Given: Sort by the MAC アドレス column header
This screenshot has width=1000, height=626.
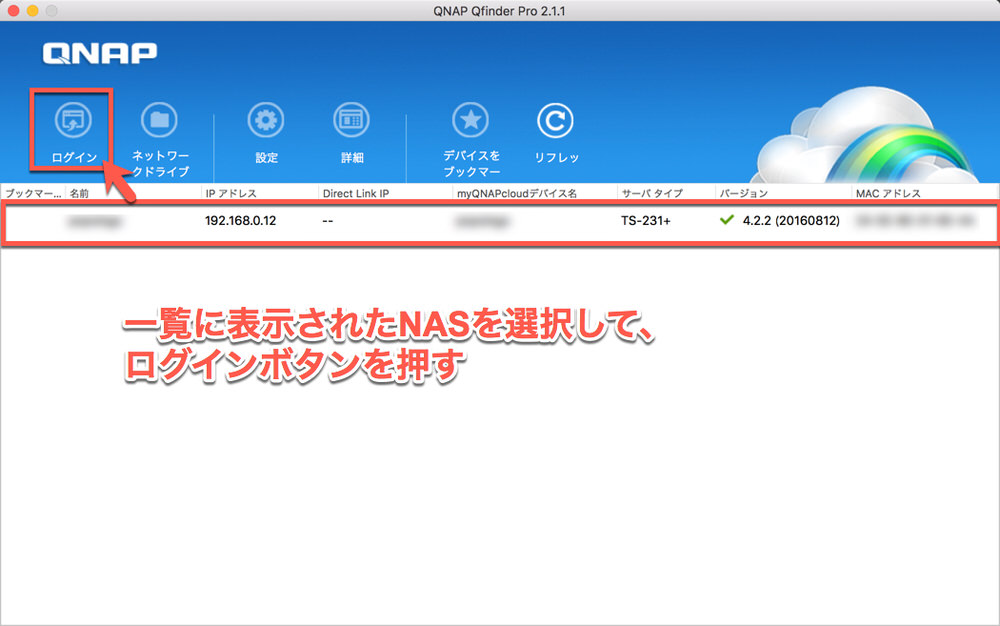Looking at the screenshot, I should [x=888, y=193].
